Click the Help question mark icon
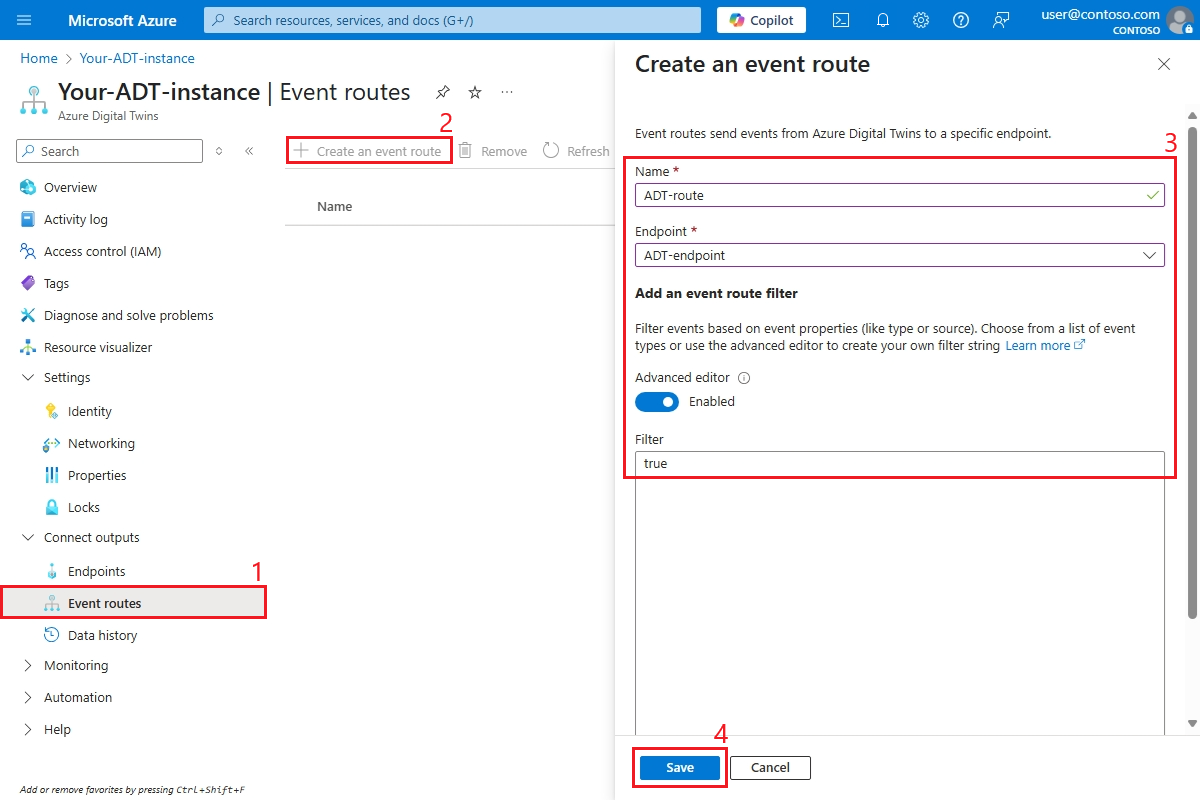 pyautogui.click(x=961, y=20)
